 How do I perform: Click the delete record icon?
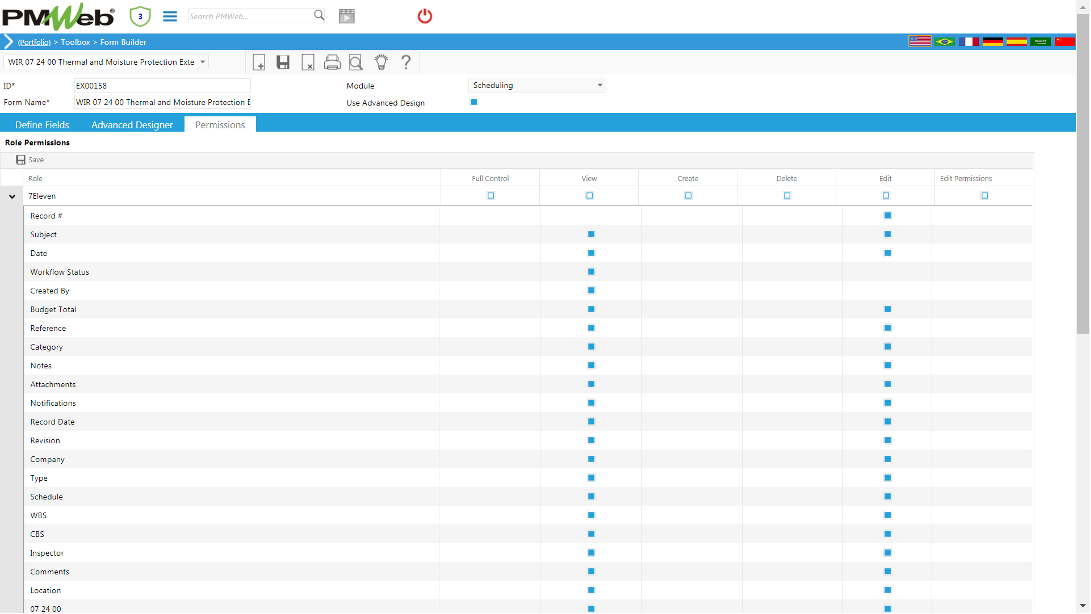coord(308,63)
